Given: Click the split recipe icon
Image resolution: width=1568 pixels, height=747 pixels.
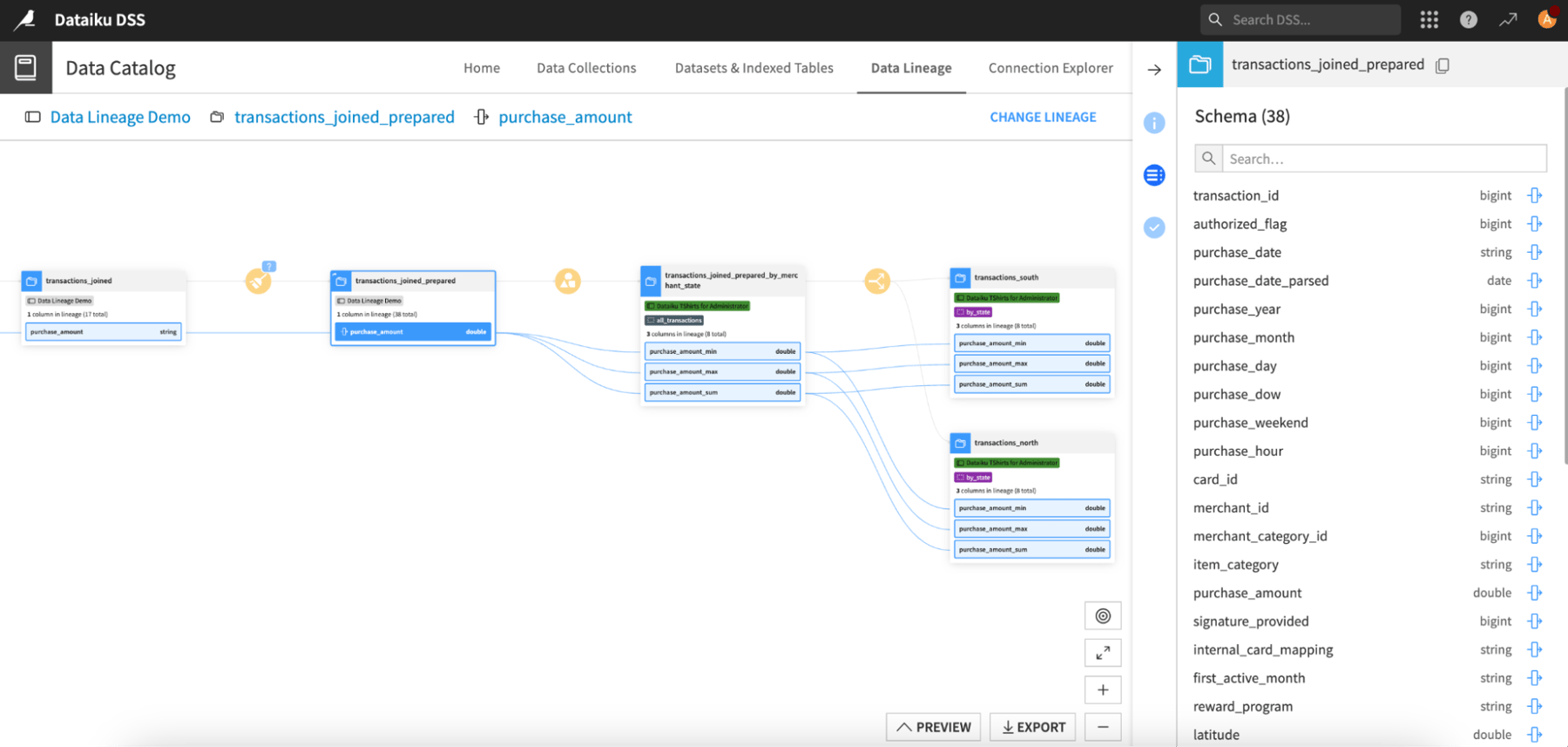Looking at the screenshot, I should pyautogui.click(x=877, y=281).
